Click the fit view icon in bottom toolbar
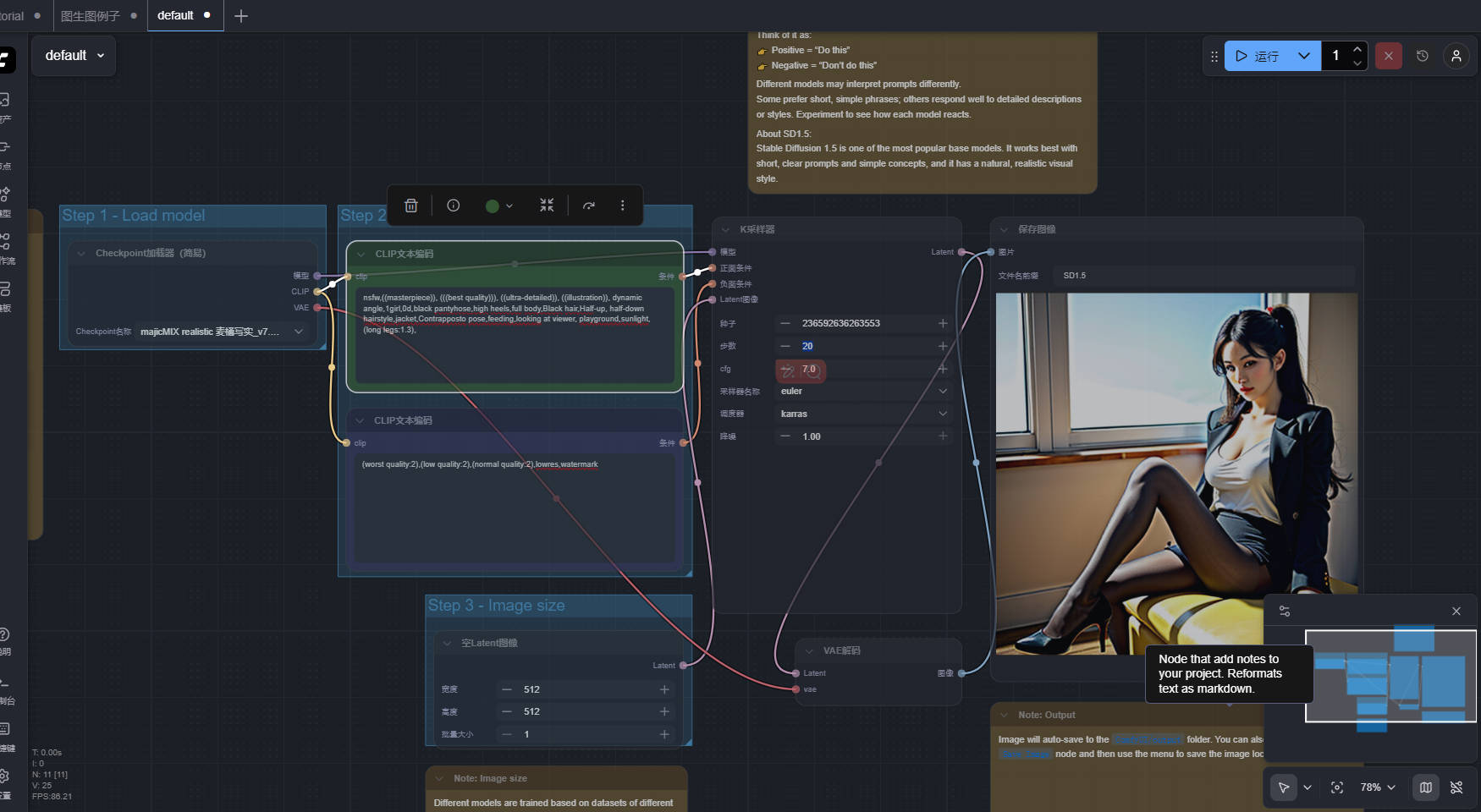 click(x=1337, y=787)
